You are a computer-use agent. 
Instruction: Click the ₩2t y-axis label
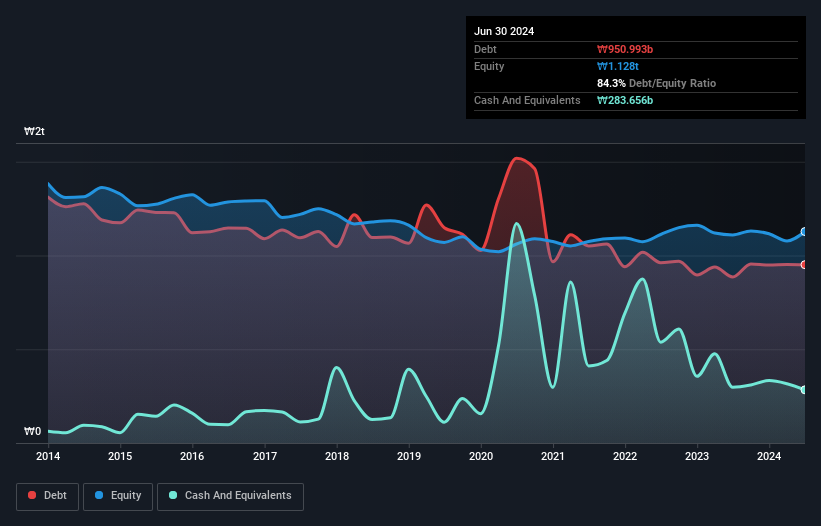coord(34,131)
